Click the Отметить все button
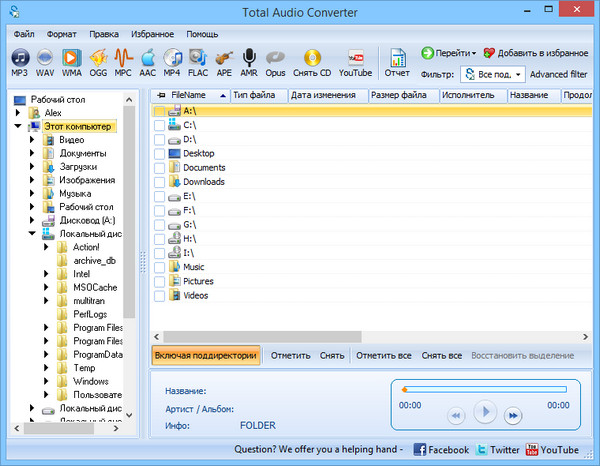The width and height of the screenshot is (600, 466). coord(383,355)
